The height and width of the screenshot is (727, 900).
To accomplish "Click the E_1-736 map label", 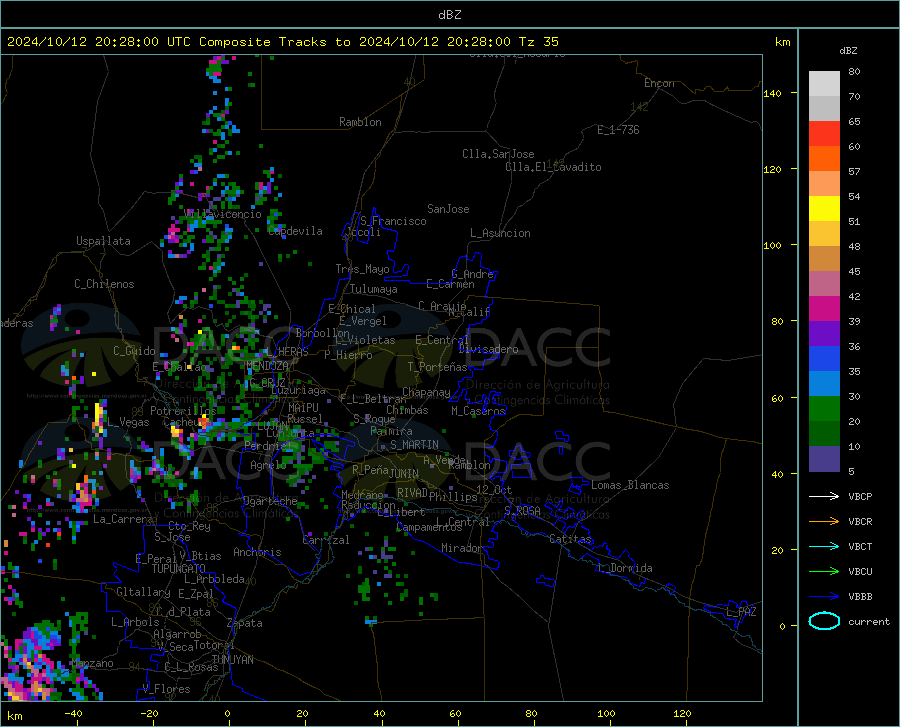I will (x=618, y=130).
